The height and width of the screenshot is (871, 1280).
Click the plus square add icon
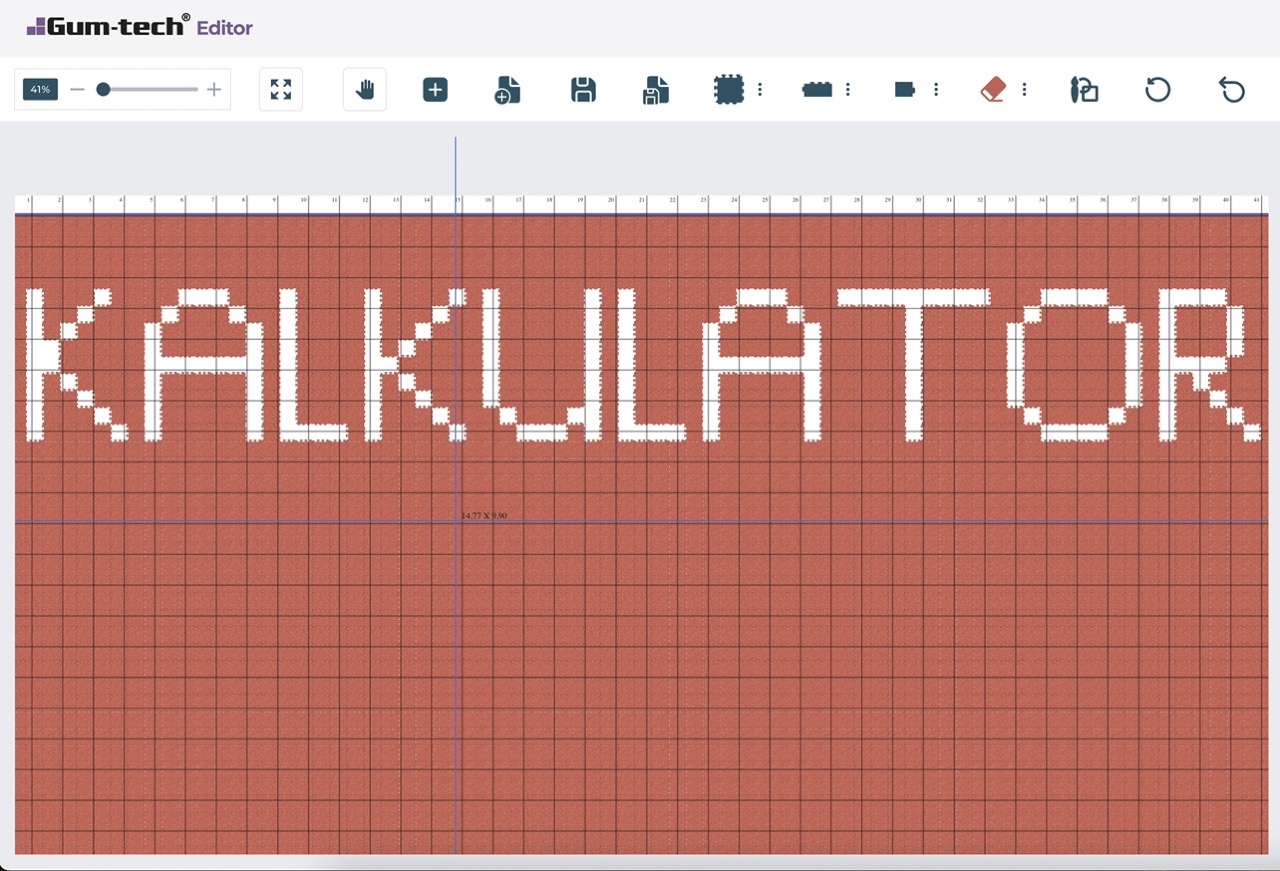pos(435,90)
